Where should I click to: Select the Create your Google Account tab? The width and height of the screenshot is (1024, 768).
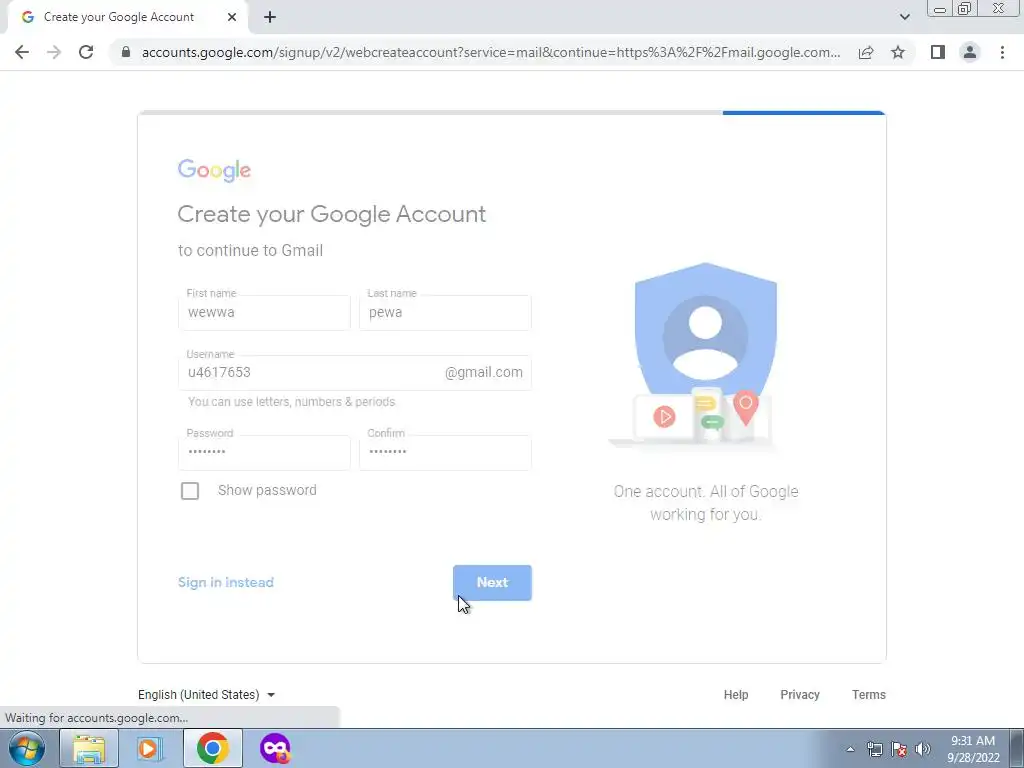click(x=127, y=17)
